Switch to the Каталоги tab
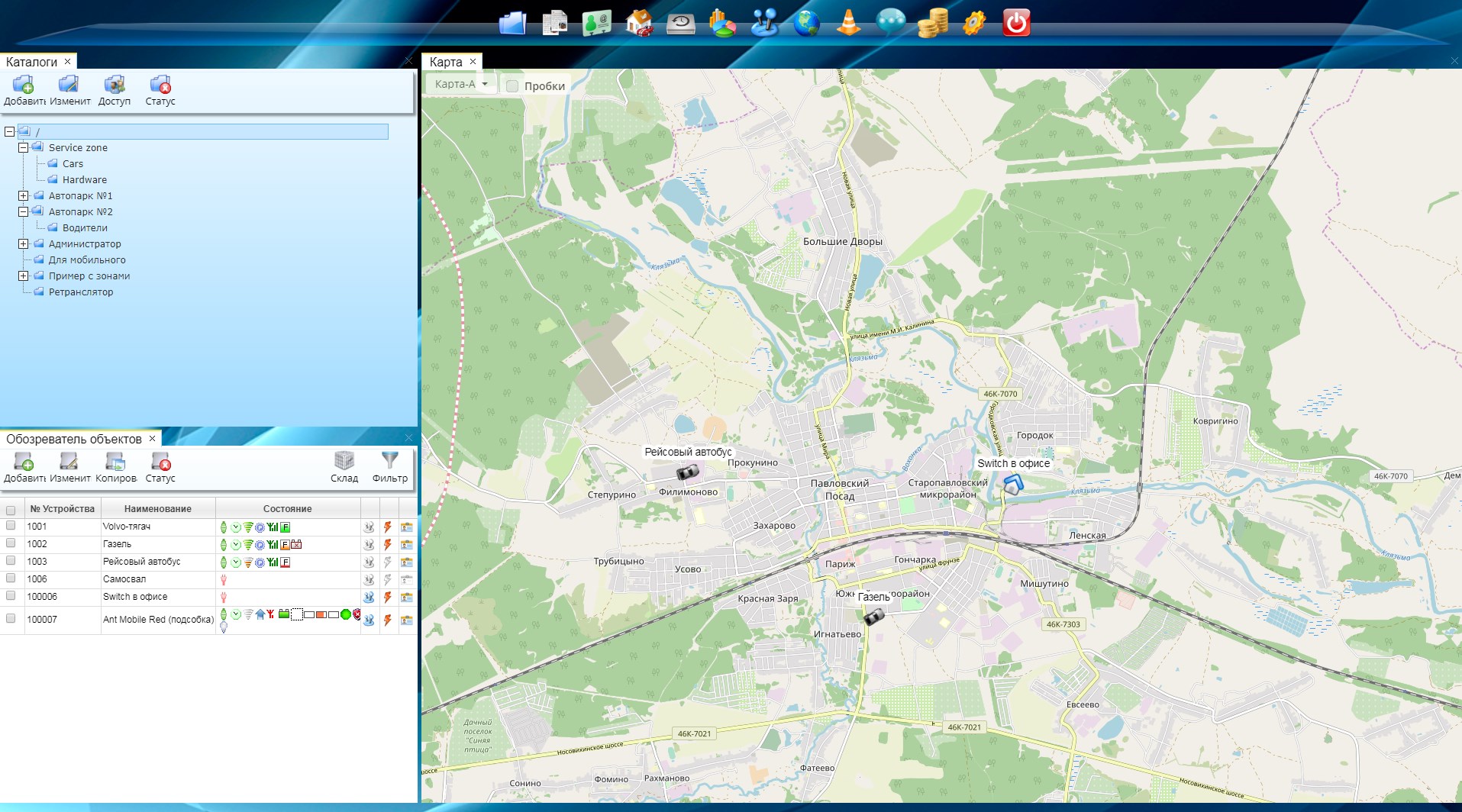Screen dimensions: 1462x812 [31, 62]
